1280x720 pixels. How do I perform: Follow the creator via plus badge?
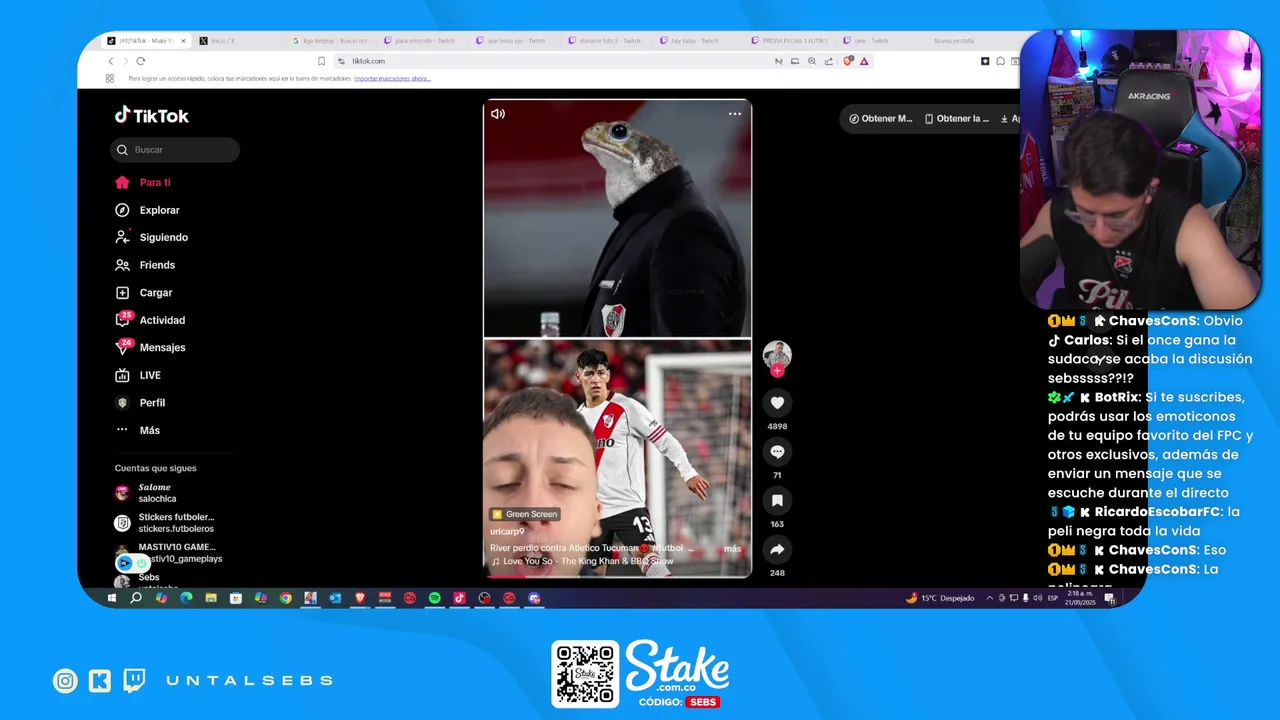(777, 370)
